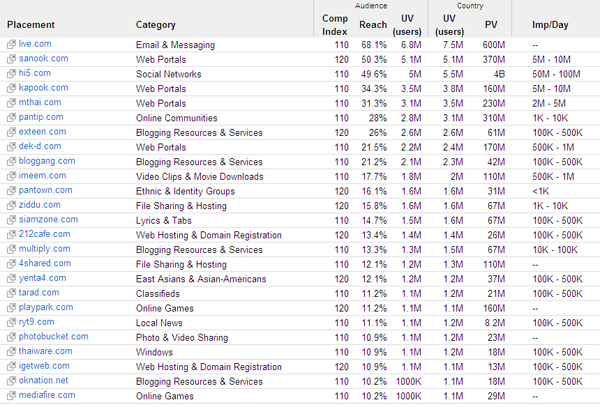Open the popup icon next to mthai.com
This screenshot has height=407, width=600.
tap(11, 103)
